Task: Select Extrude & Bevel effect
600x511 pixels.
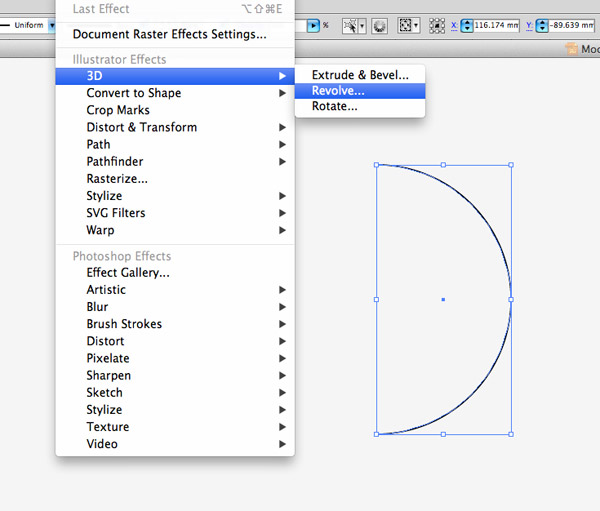Action: [360, 74]
